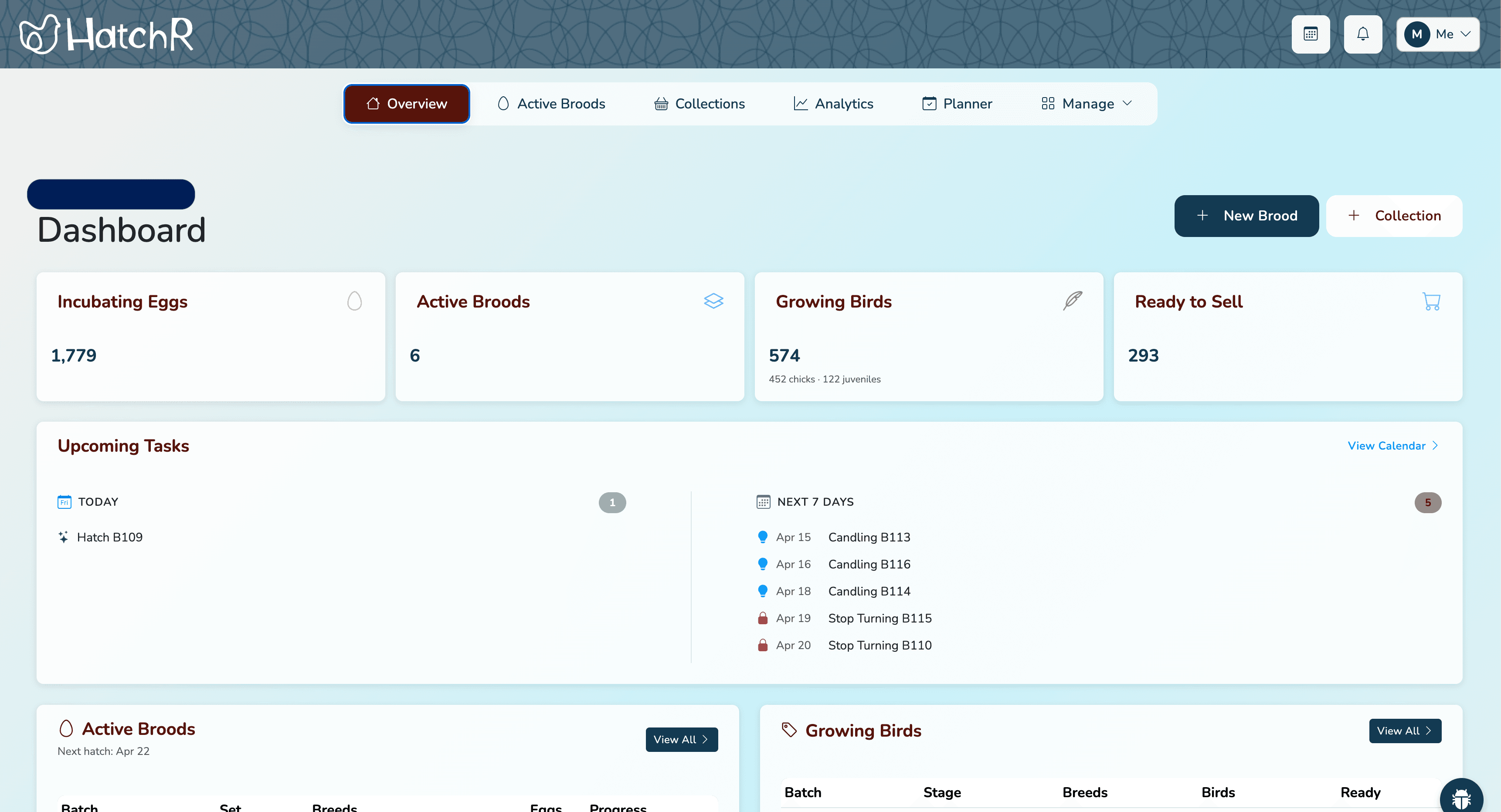Screen dimensions: 1501x812
Task: Open the calendar icon in the top bar
Action: pos(1311,34)
